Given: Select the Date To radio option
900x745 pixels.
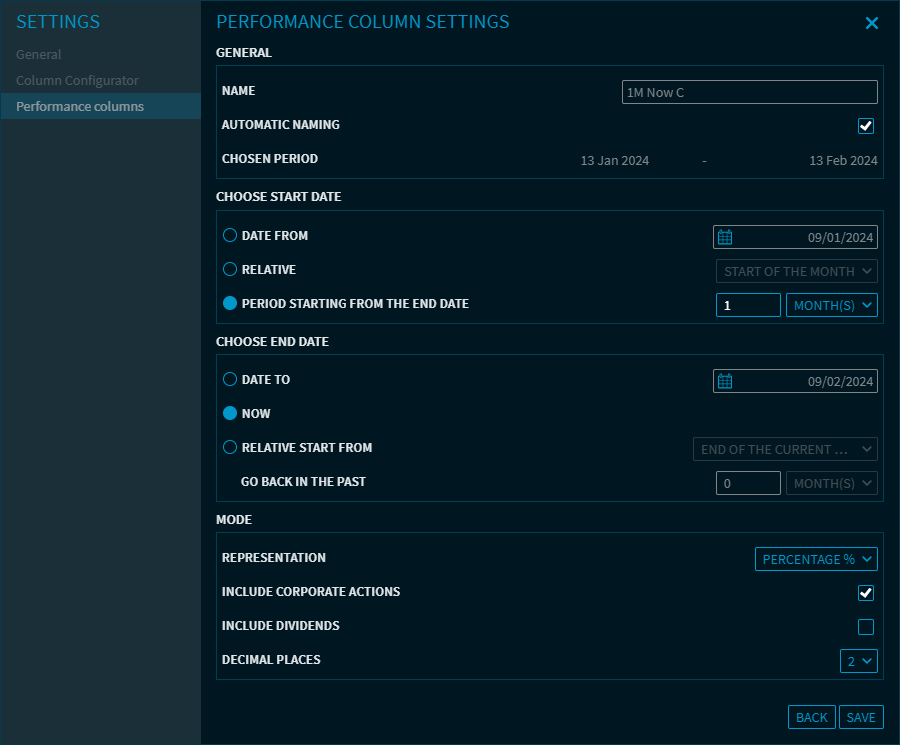Looking at the screenshot, I should pyautogui.click(x=230, y=380).
